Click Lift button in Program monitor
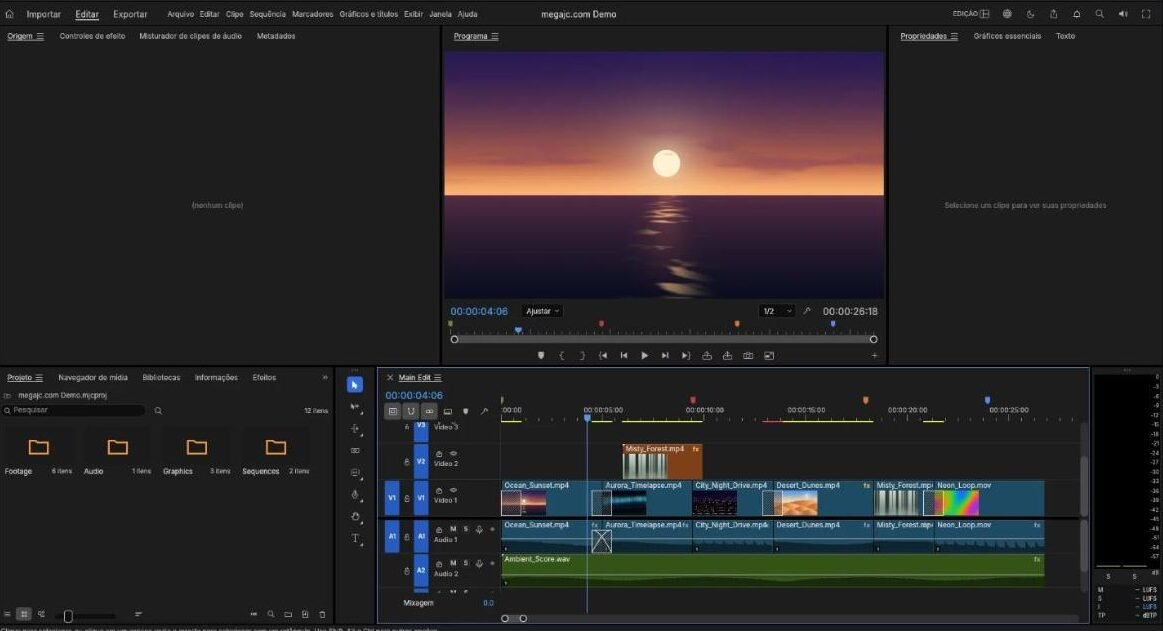Image resolution: width=1163 pixels, height=631 pixels. pos(707,356)
